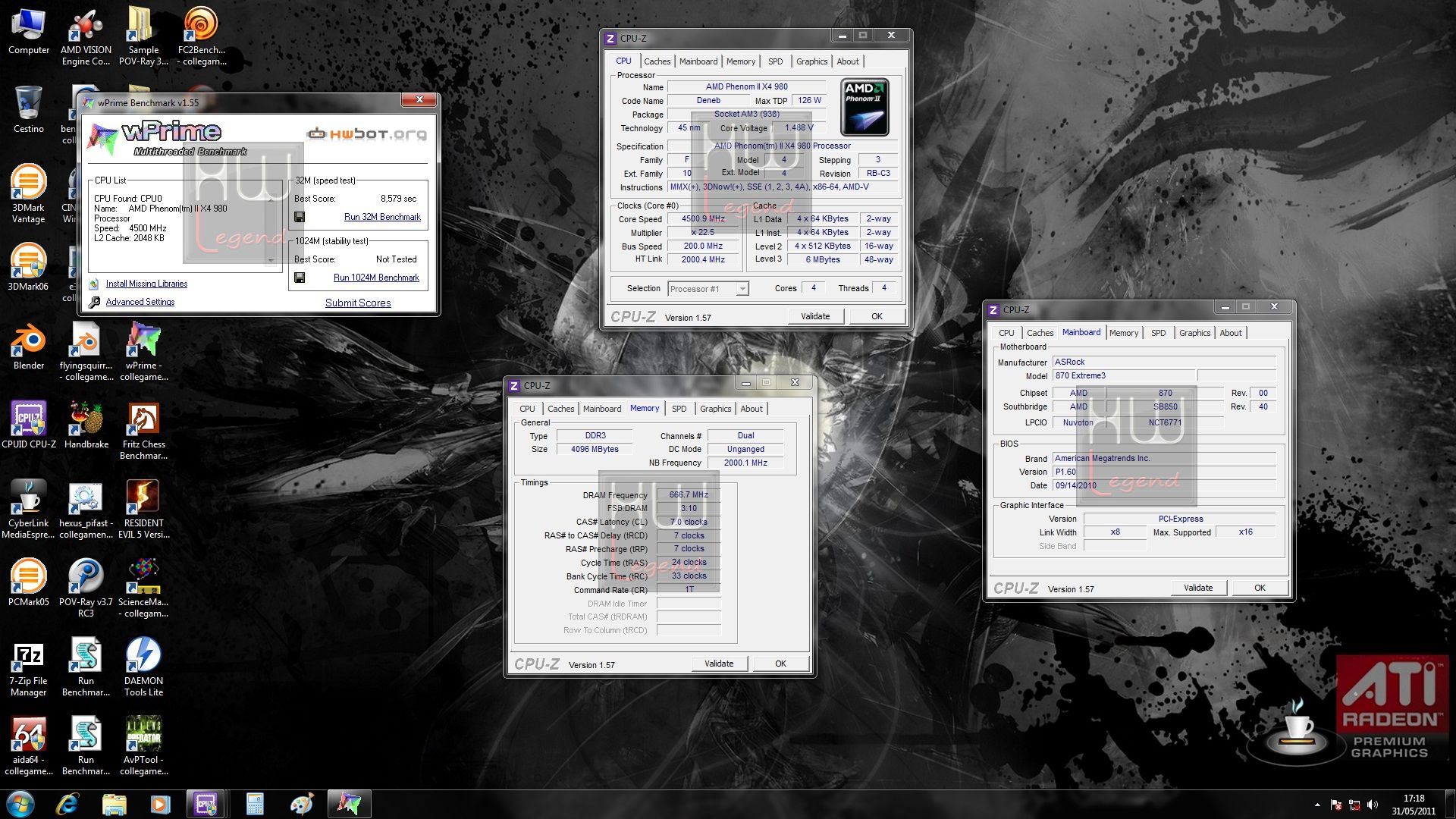
Task: Select CPU tab in Memory CPU-Z window
Action: pyautogui.click(x=527, y=409)
